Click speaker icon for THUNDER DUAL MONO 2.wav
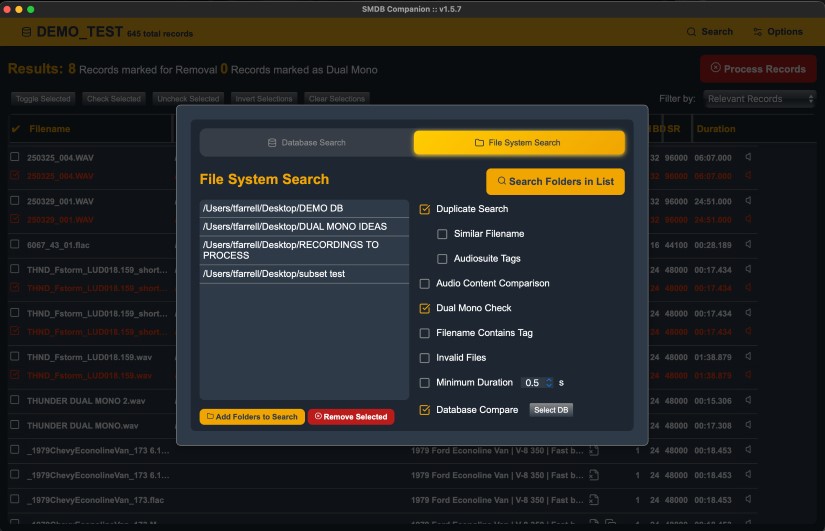The width and height of the screenshot is (825, 531). tap(748, 400)
